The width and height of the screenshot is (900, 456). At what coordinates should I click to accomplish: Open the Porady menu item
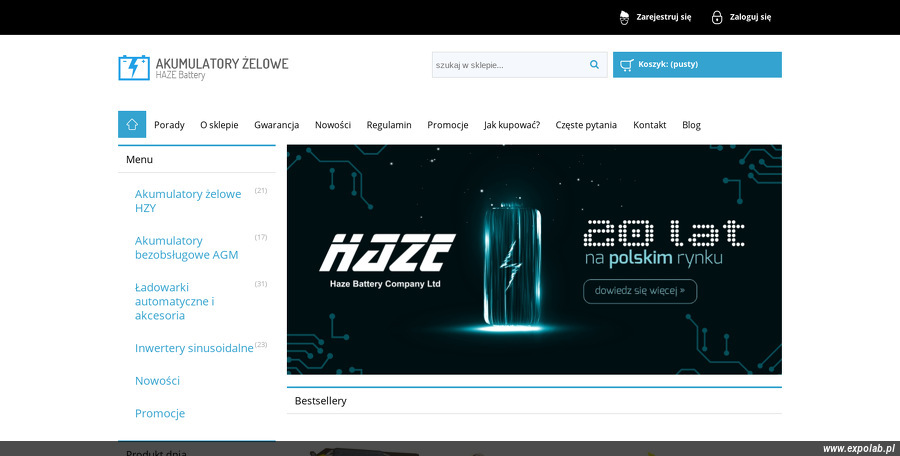click(x=169, y=125)
